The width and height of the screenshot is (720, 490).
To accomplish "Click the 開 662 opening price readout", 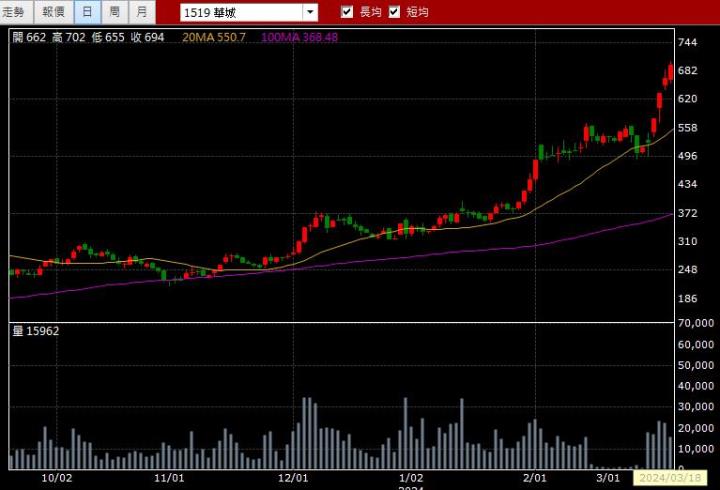I will click(28, 37).
